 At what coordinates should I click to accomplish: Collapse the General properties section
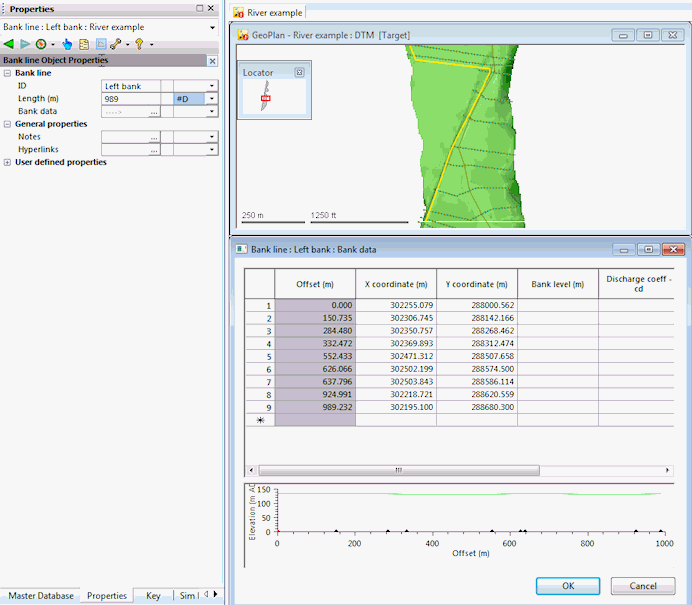[7, 124]
